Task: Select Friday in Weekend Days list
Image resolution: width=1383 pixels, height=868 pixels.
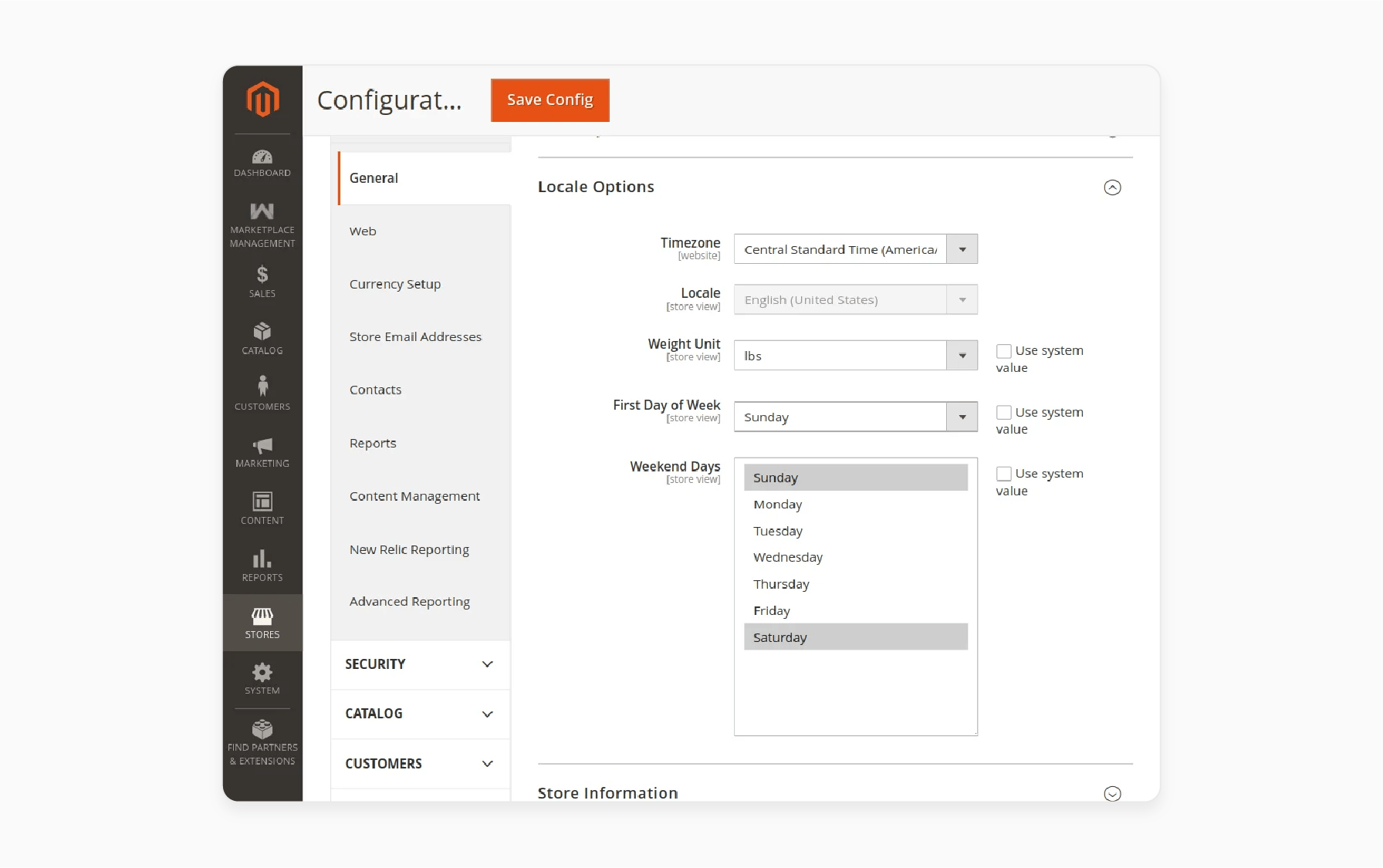Action: click(856, 610)
